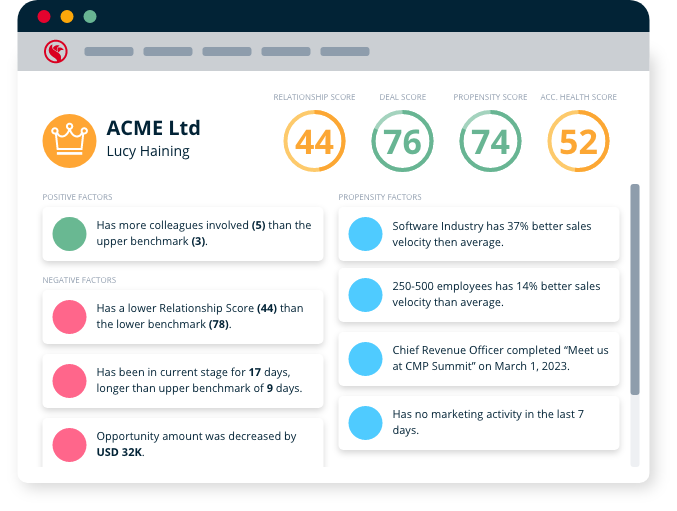This screenshot has width=677, height=511.
Task: Click the vertical scrollbar on the right
Action: point(634,290)
